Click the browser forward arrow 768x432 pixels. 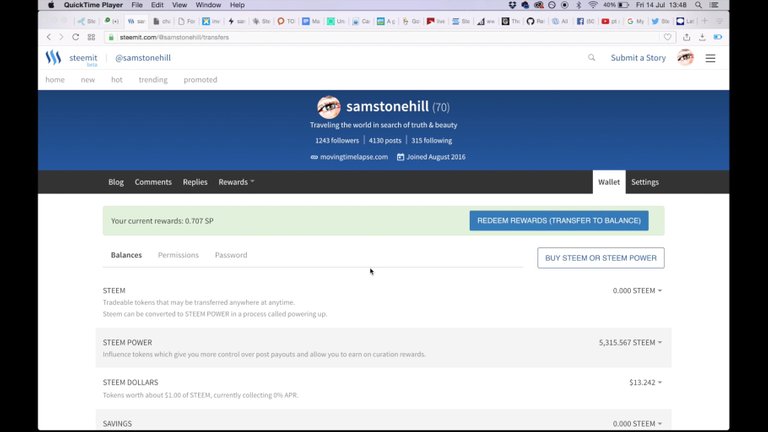[x=61, y=37]
